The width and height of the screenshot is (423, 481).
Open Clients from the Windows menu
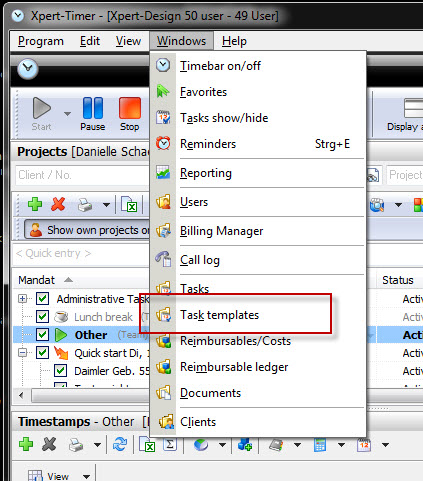(x=258, y=422)
